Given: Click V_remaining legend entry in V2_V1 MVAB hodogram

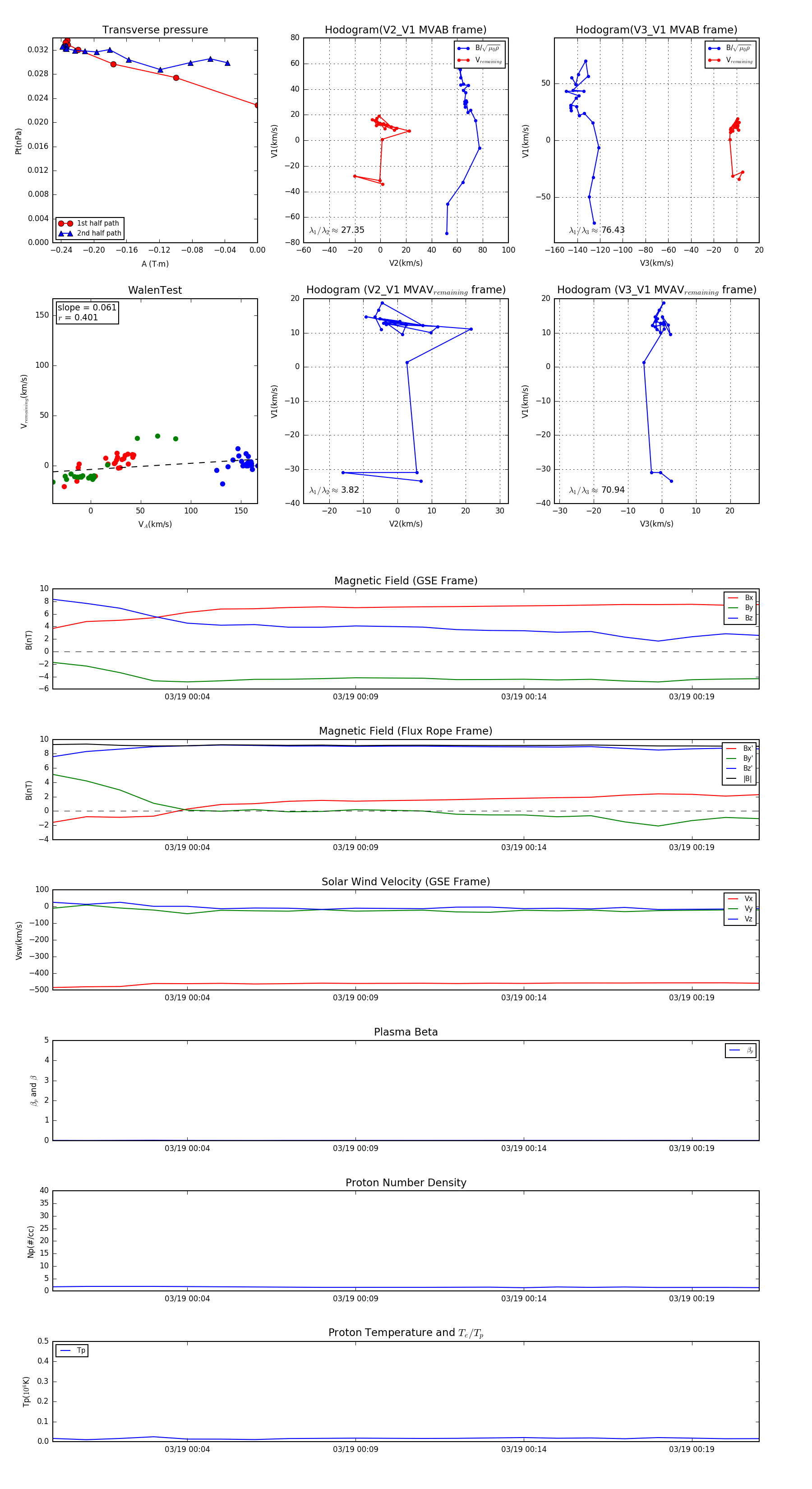Looking at the screenshot, I should (480, 60).
